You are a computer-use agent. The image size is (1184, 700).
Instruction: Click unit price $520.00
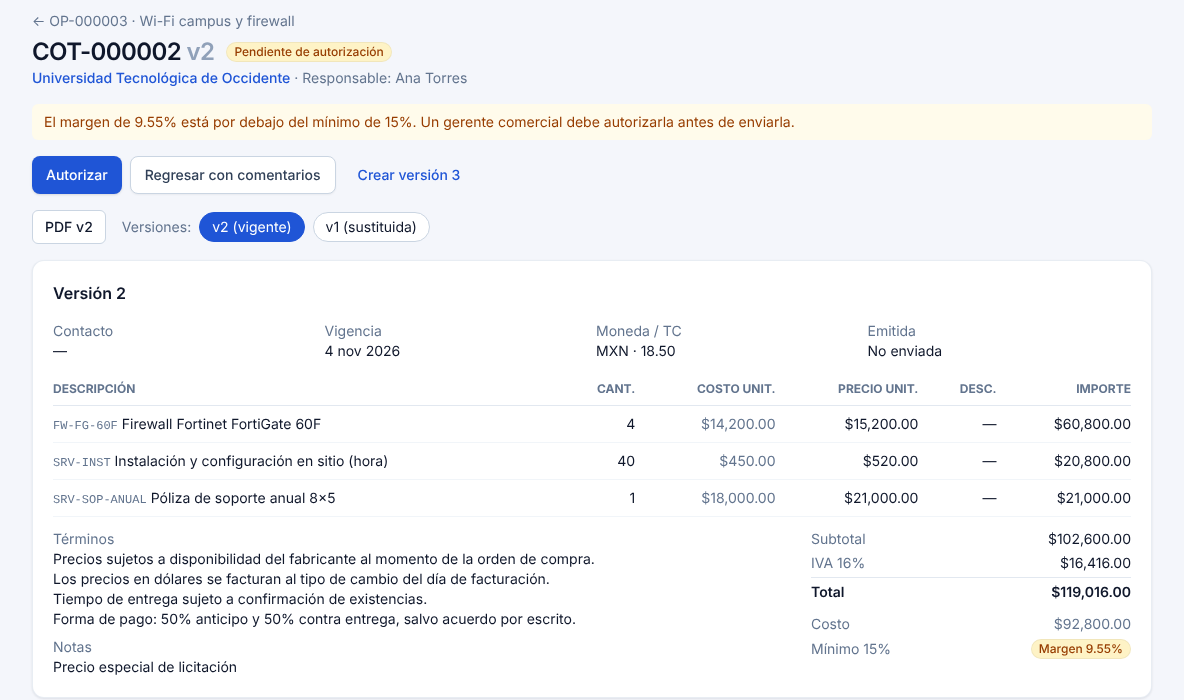pyautogui.click(x=890, y=461)
